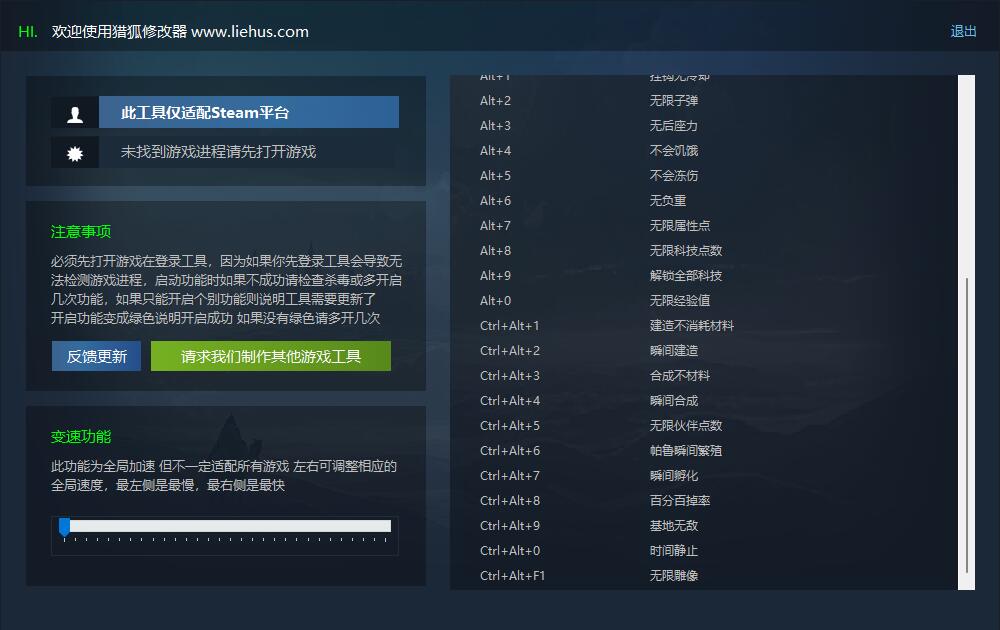Select the 时间静止 cheat entry

coord(673,550)
